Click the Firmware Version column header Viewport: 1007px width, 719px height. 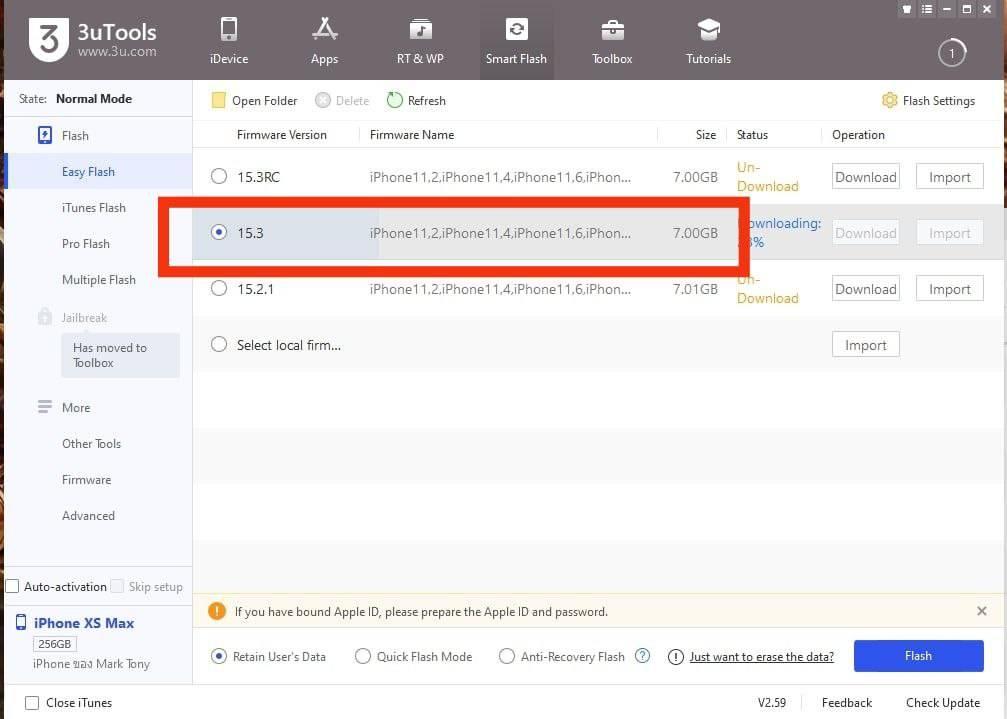pos(282,135)
